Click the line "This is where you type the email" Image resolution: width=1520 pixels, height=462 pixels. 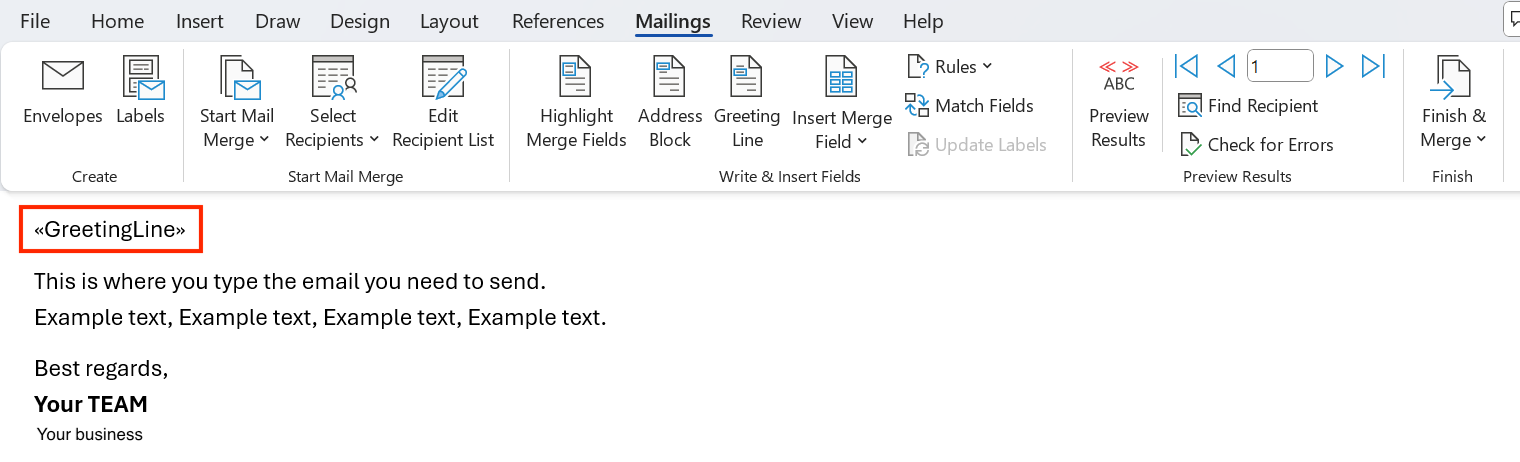click(x=290, y=282)
